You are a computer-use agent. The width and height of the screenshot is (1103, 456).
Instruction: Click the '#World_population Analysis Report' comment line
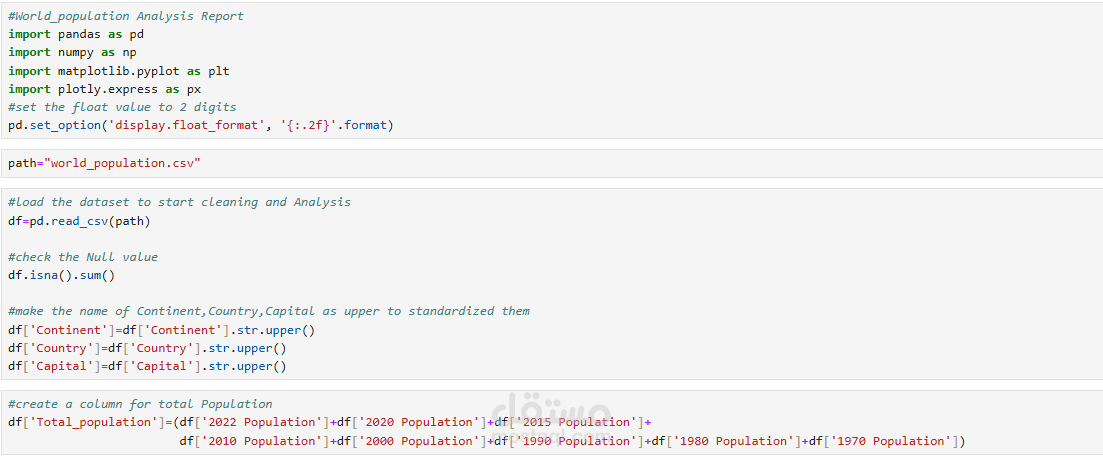point(126,15)
